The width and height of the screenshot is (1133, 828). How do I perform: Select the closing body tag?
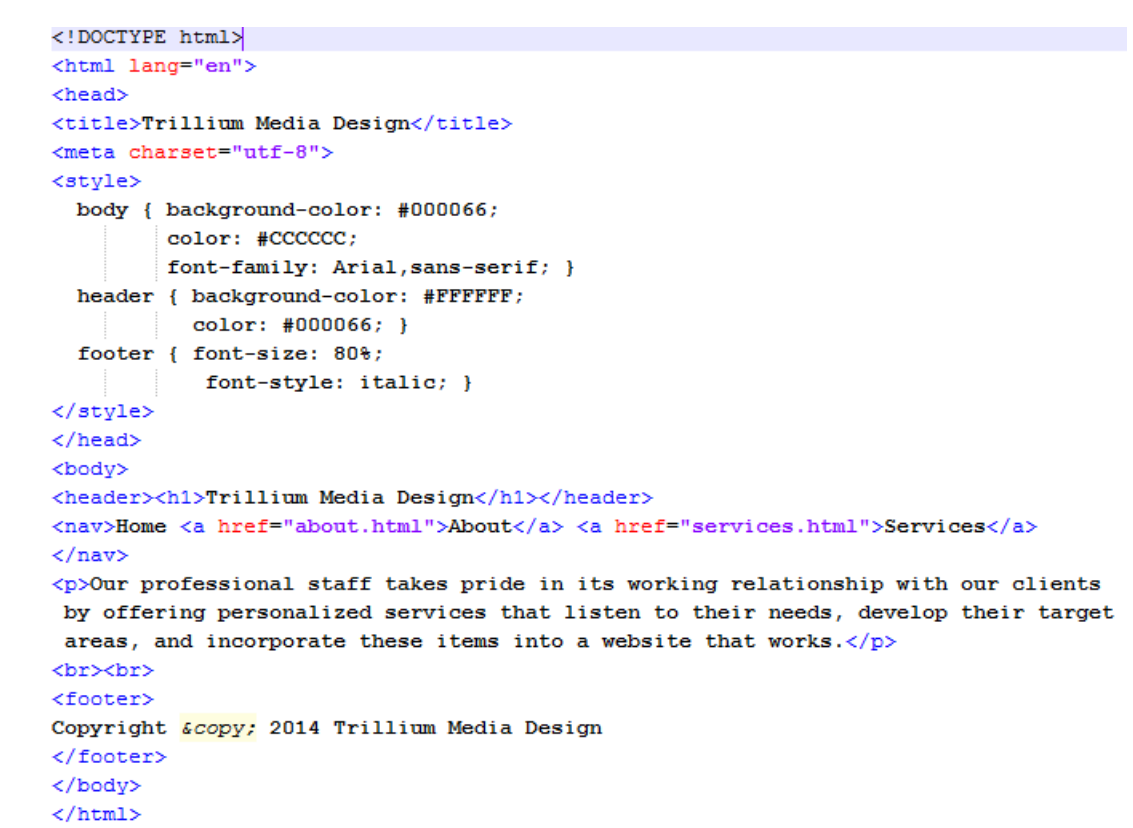96,786
